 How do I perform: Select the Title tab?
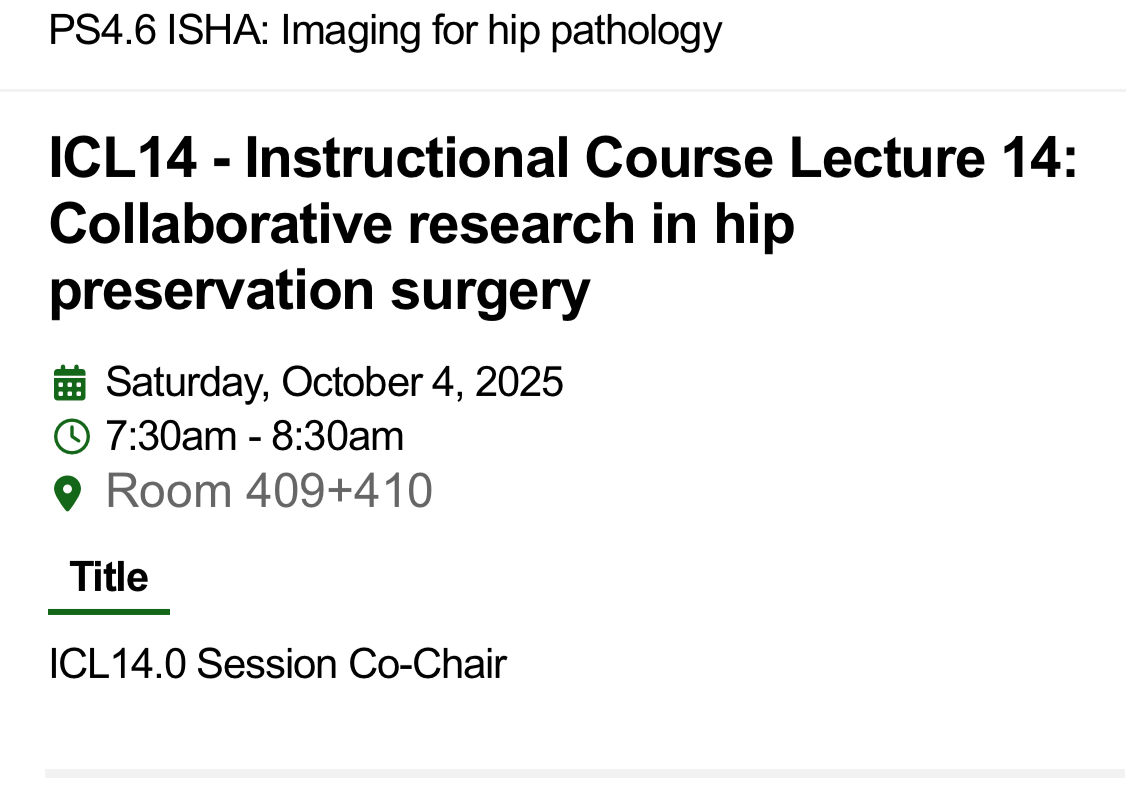click(x=109, y=578)
